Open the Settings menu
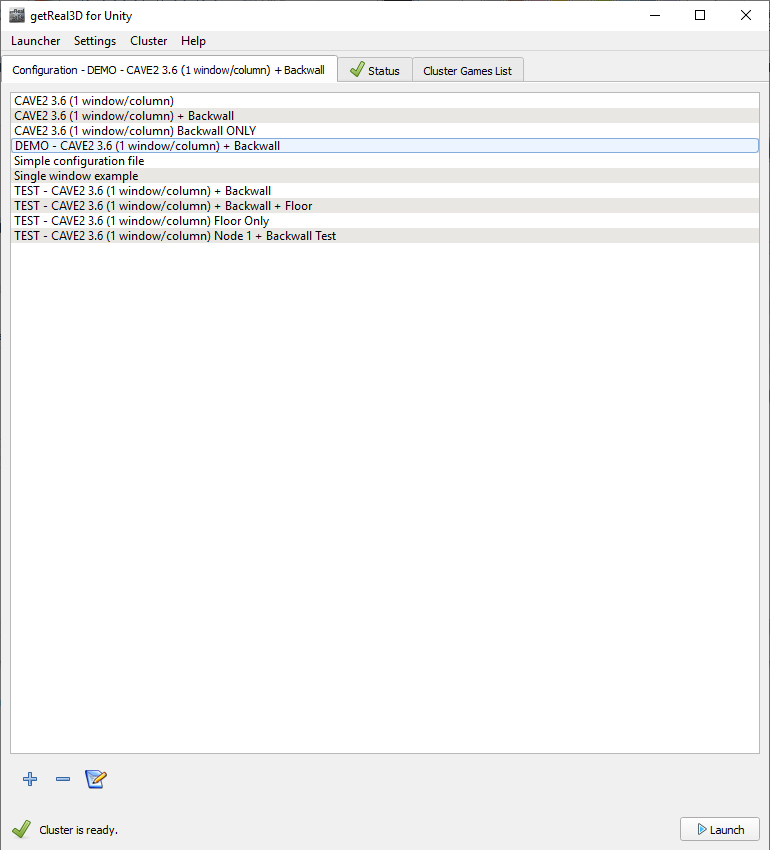 (x=95, y=41)
